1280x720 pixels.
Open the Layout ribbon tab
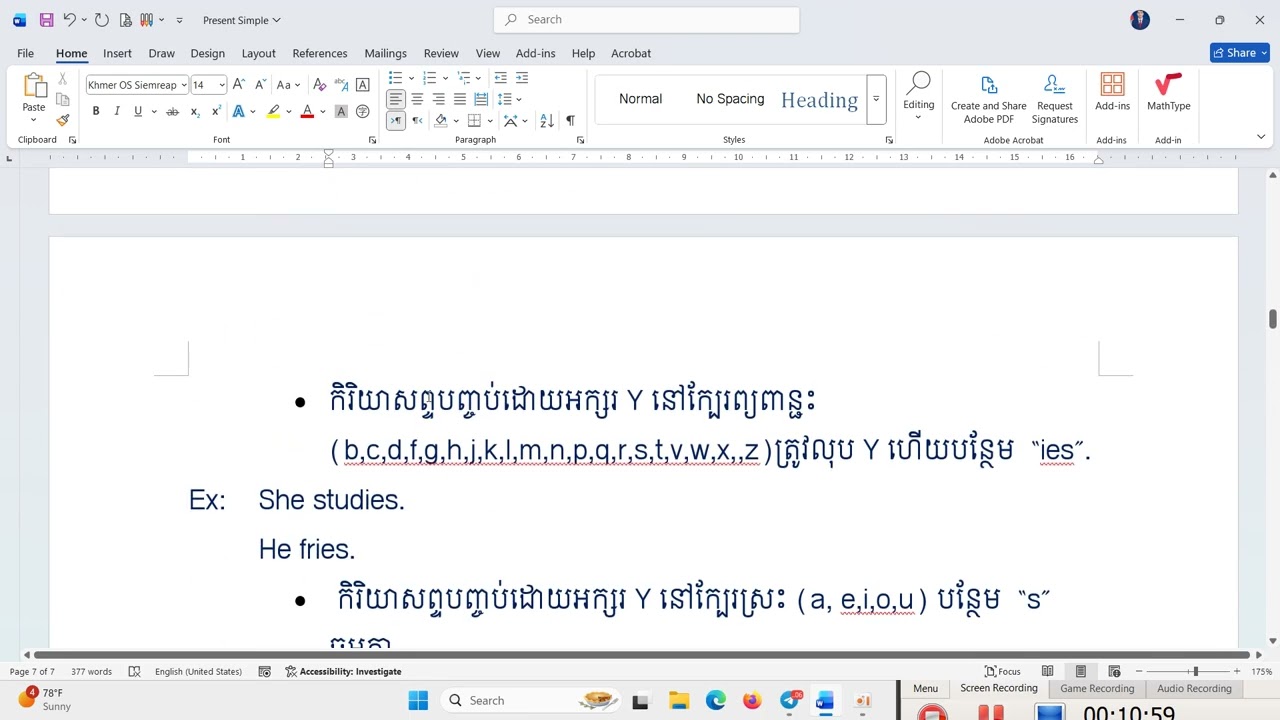[258, 53]
